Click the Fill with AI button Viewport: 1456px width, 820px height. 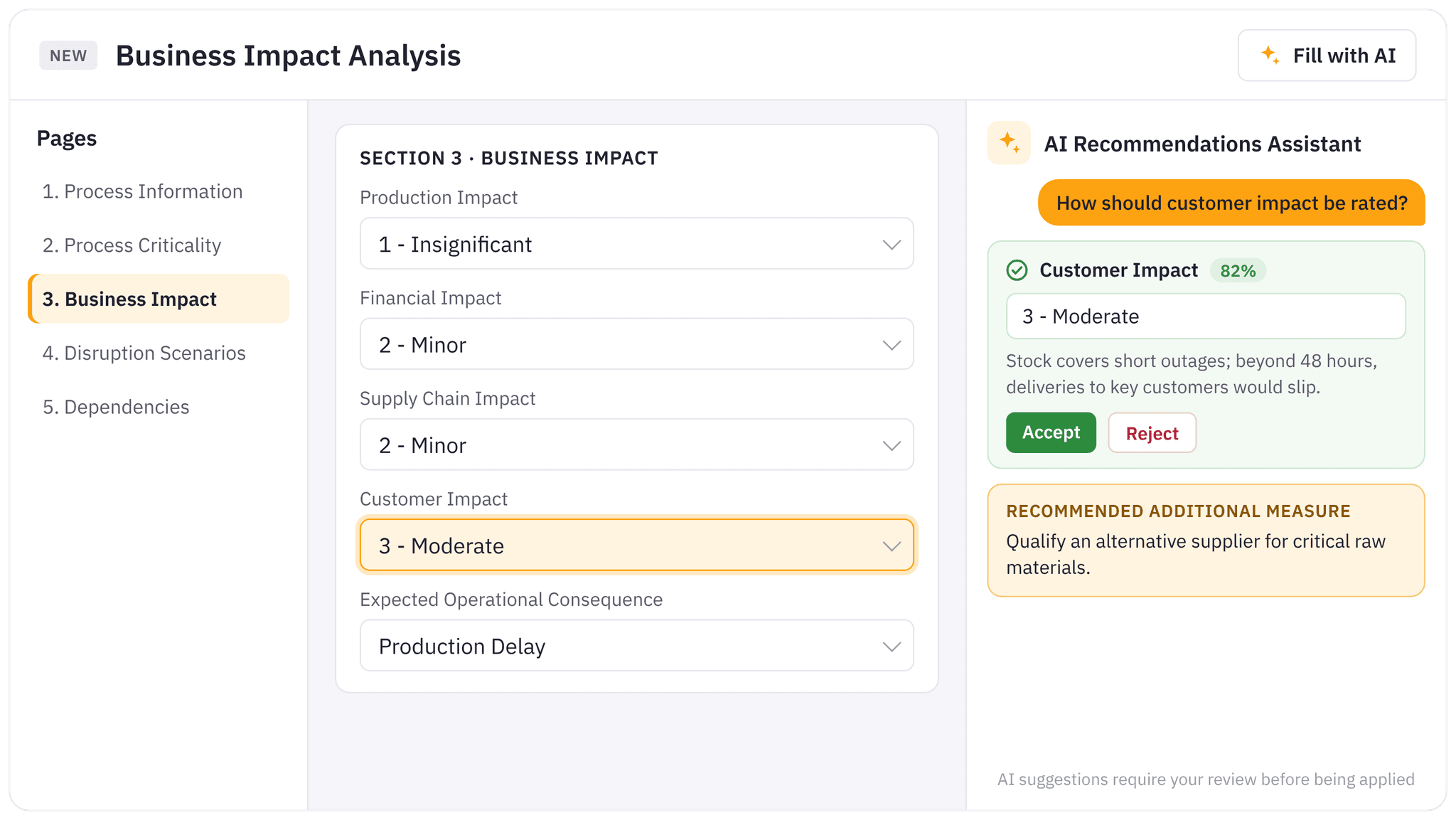[x=1327, y=55]
